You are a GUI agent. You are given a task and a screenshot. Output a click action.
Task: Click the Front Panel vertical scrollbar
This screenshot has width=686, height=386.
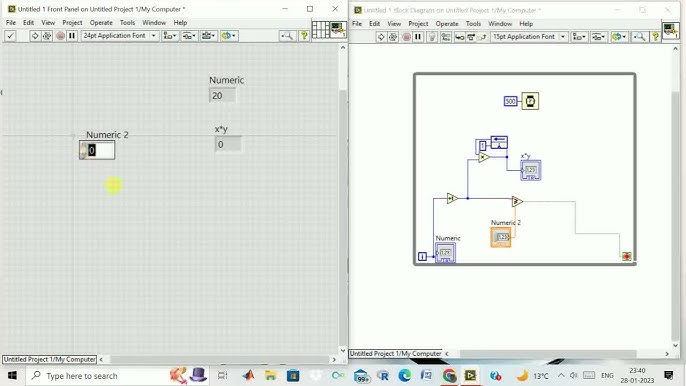343,199
